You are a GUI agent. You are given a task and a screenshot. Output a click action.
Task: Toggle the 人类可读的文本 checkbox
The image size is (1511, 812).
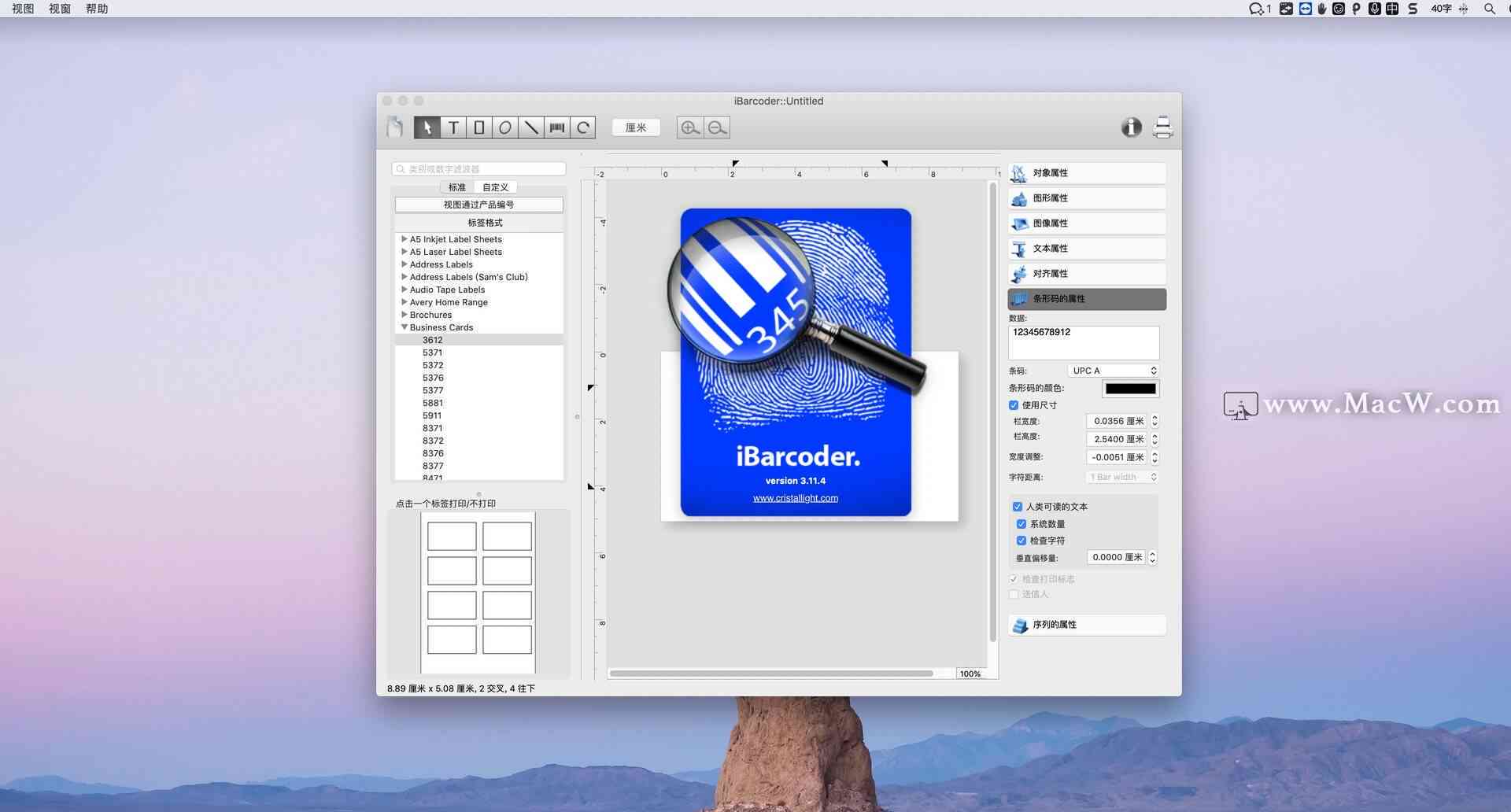click(1018, 507)
